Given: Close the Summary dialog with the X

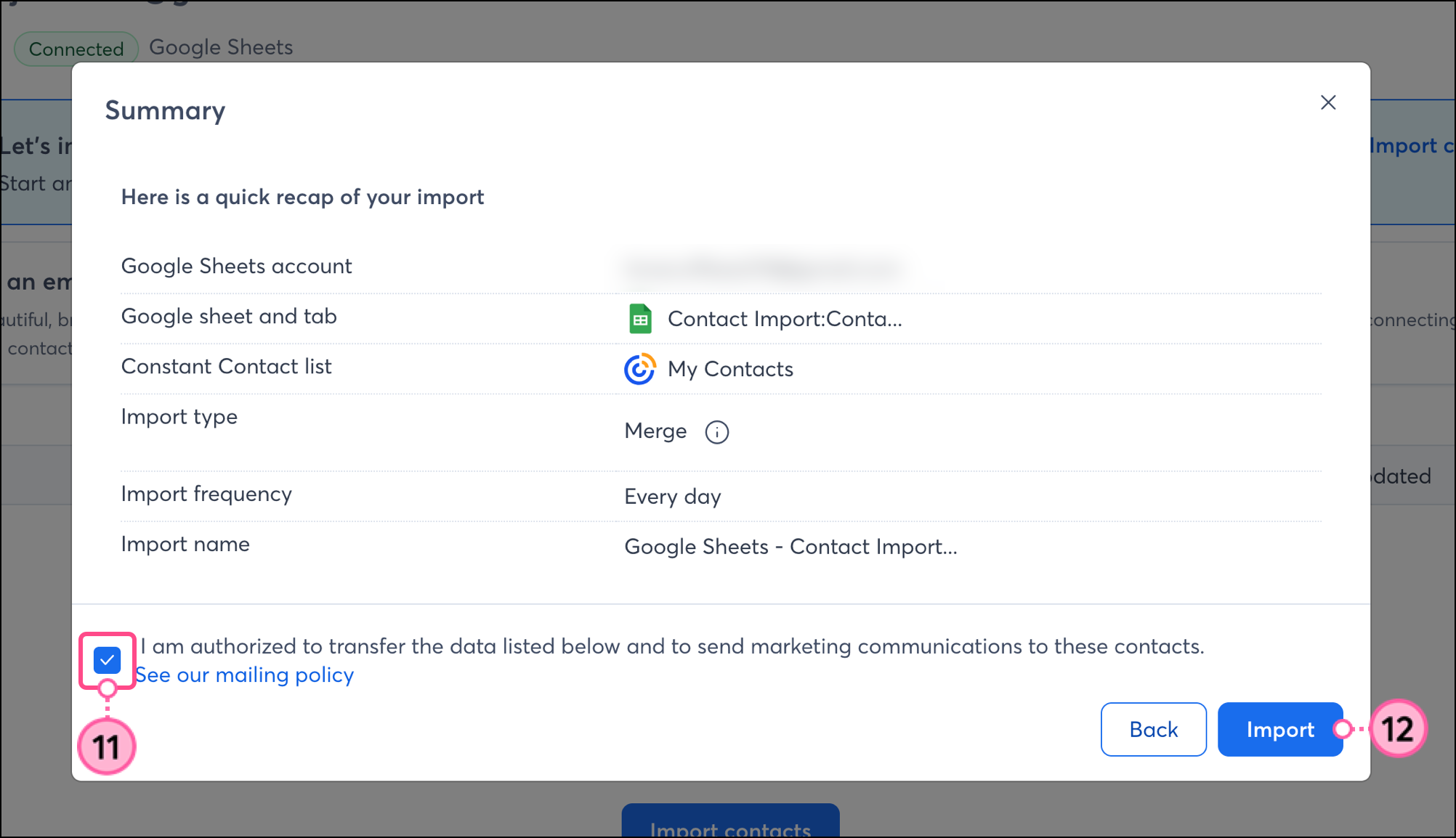Looking at the screenshot, I should point(1328,102).
